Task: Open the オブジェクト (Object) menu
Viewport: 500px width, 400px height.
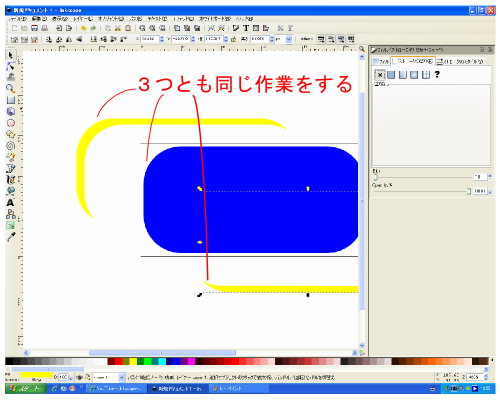Action: point(111,19)
